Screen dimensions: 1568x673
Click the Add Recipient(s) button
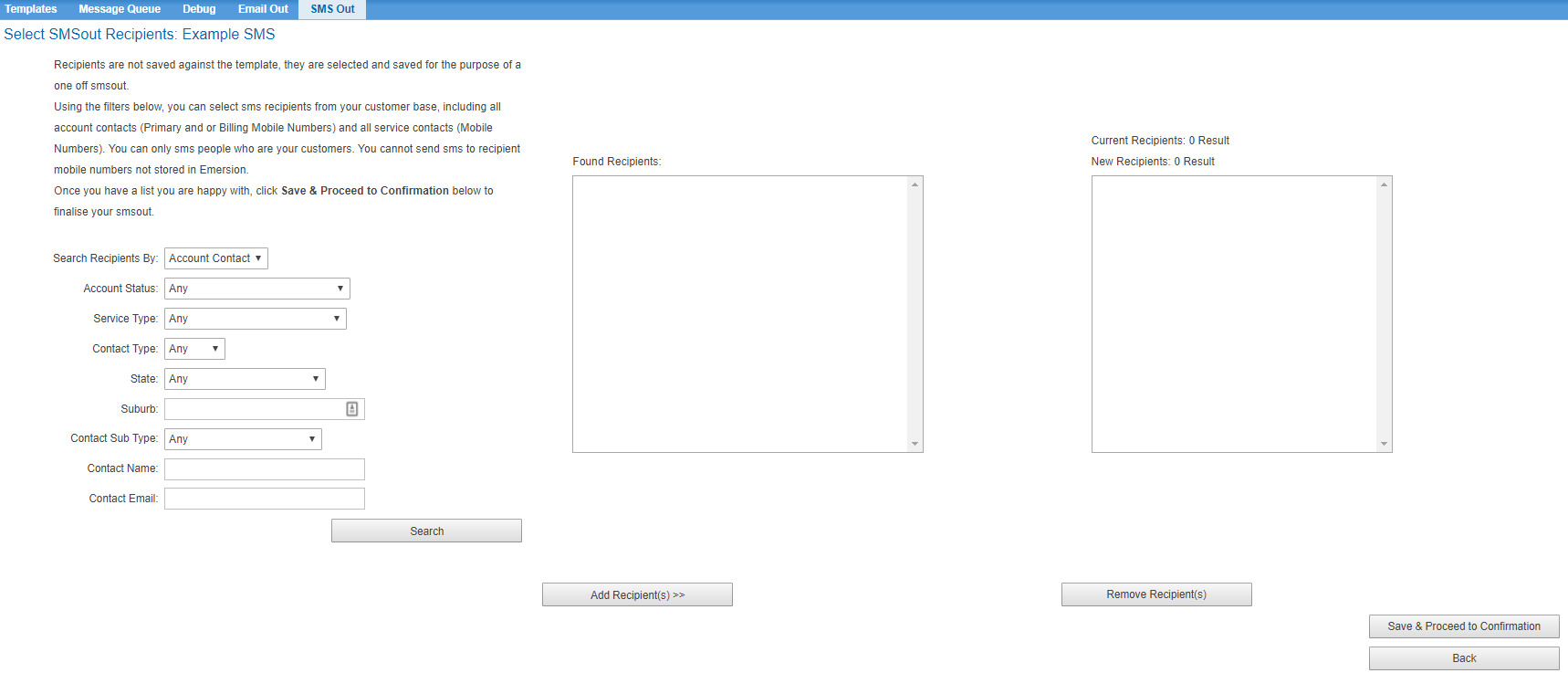(x=637, y=594)
